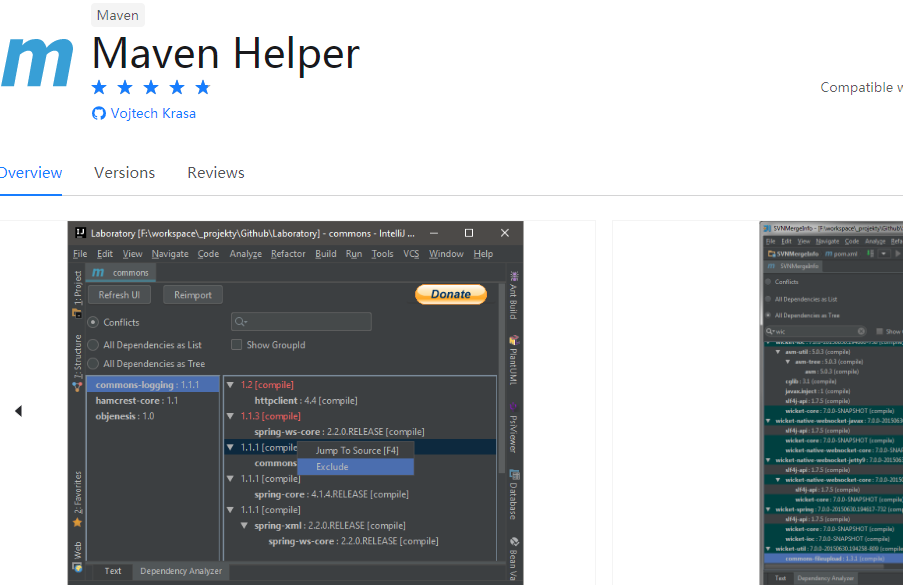Click the GitHub icon beside Vojtech Krasa
This screenshot has height=585, width=903.
(x=99, y=113)
